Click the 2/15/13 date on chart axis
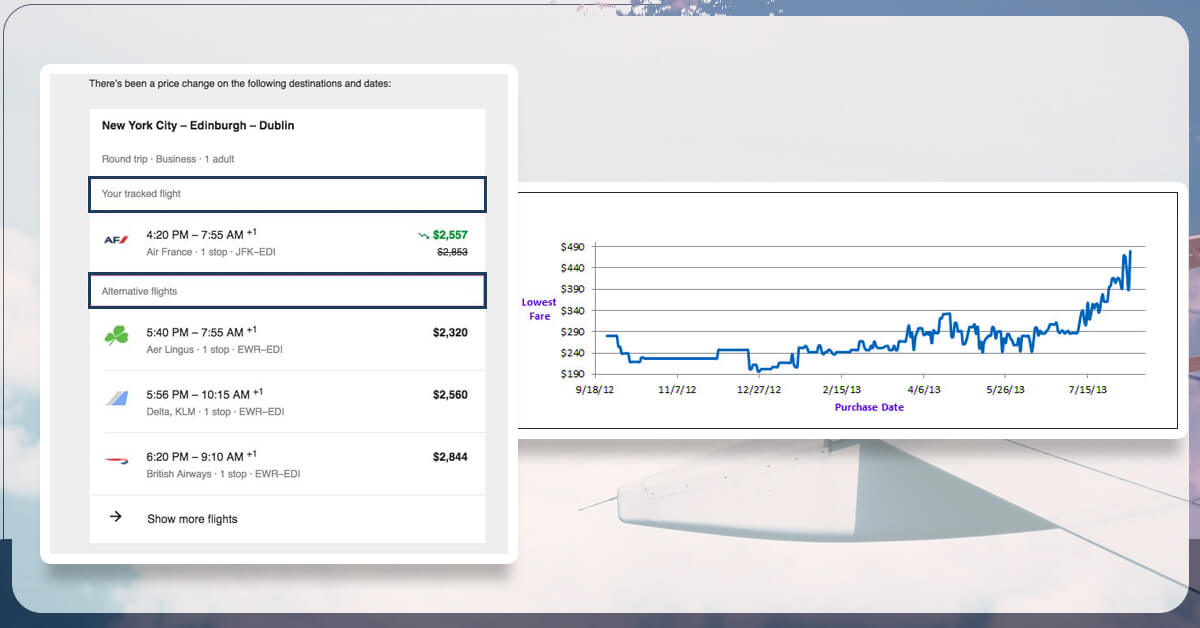The image size is (1200, 628). [841, 389]
